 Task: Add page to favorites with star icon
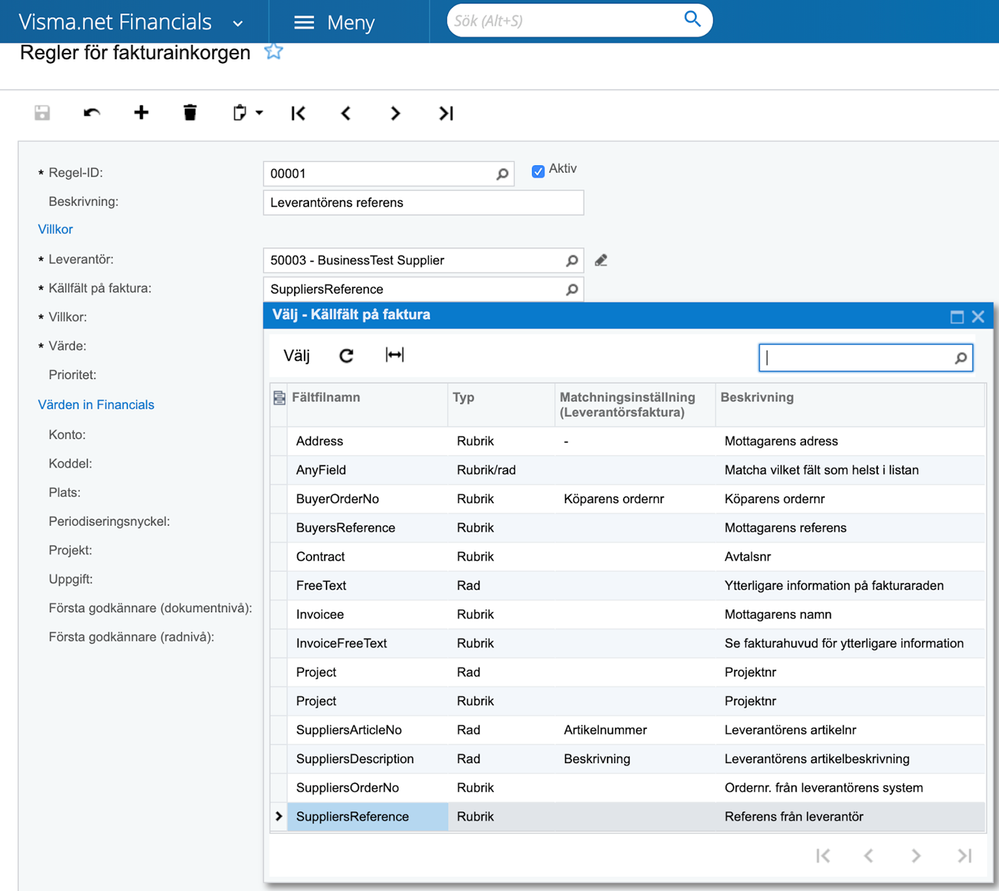click(x=273, y=51)
